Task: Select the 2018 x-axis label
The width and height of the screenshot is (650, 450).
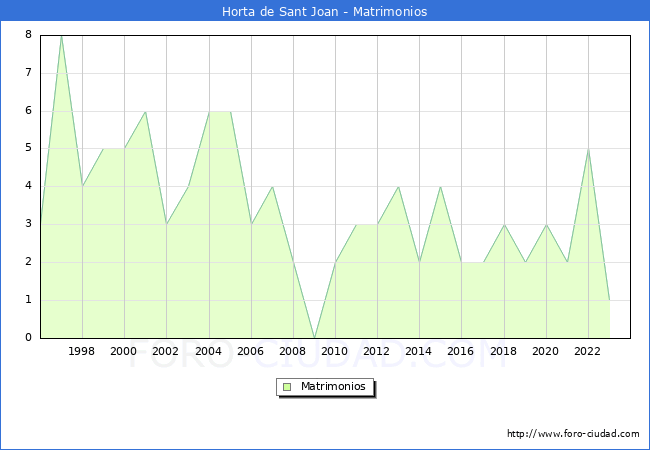Action: click(x=503, y=352)
